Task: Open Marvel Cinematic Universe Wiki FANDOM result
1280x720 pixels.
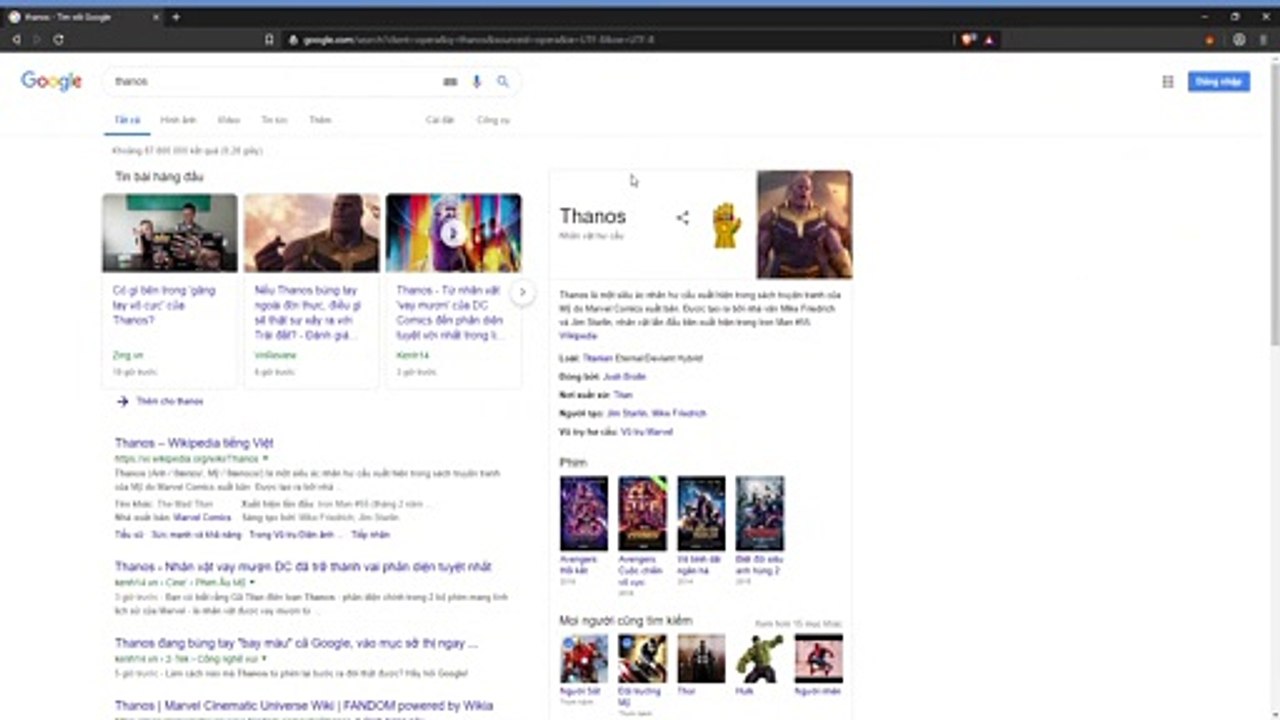Action: tap(304, 706)
